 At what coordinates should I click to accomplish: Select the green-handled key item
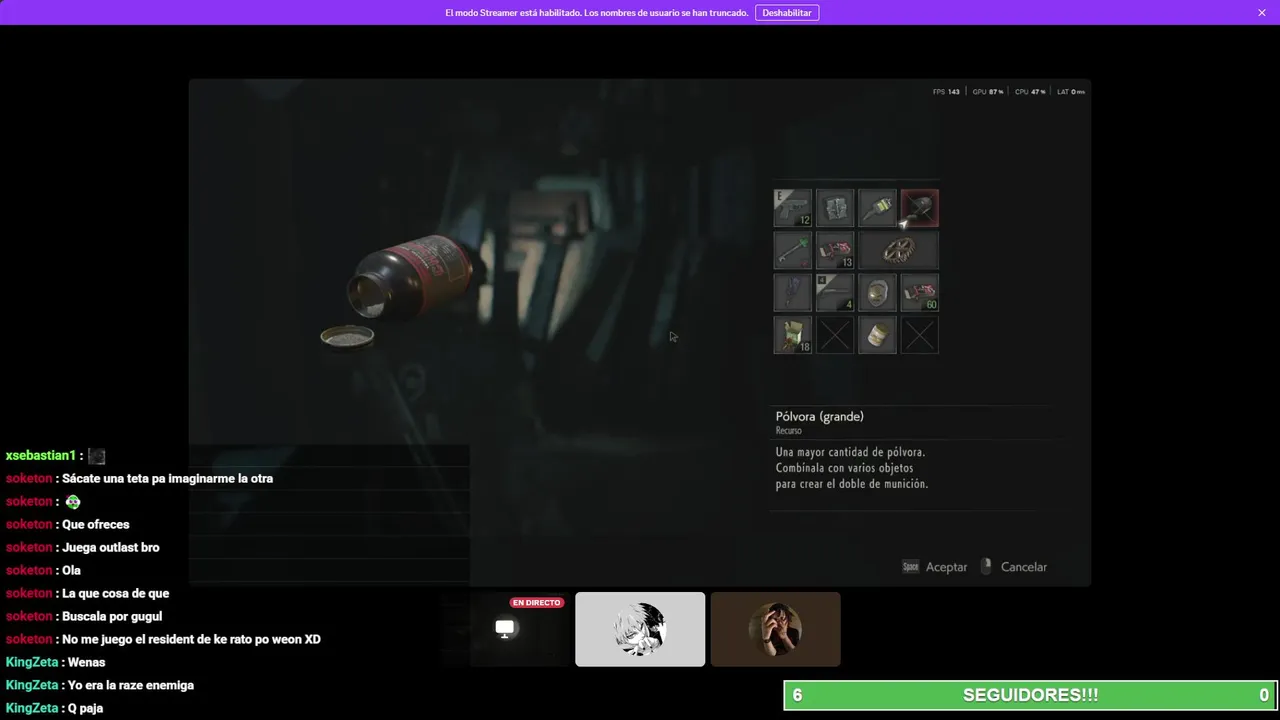793,250
